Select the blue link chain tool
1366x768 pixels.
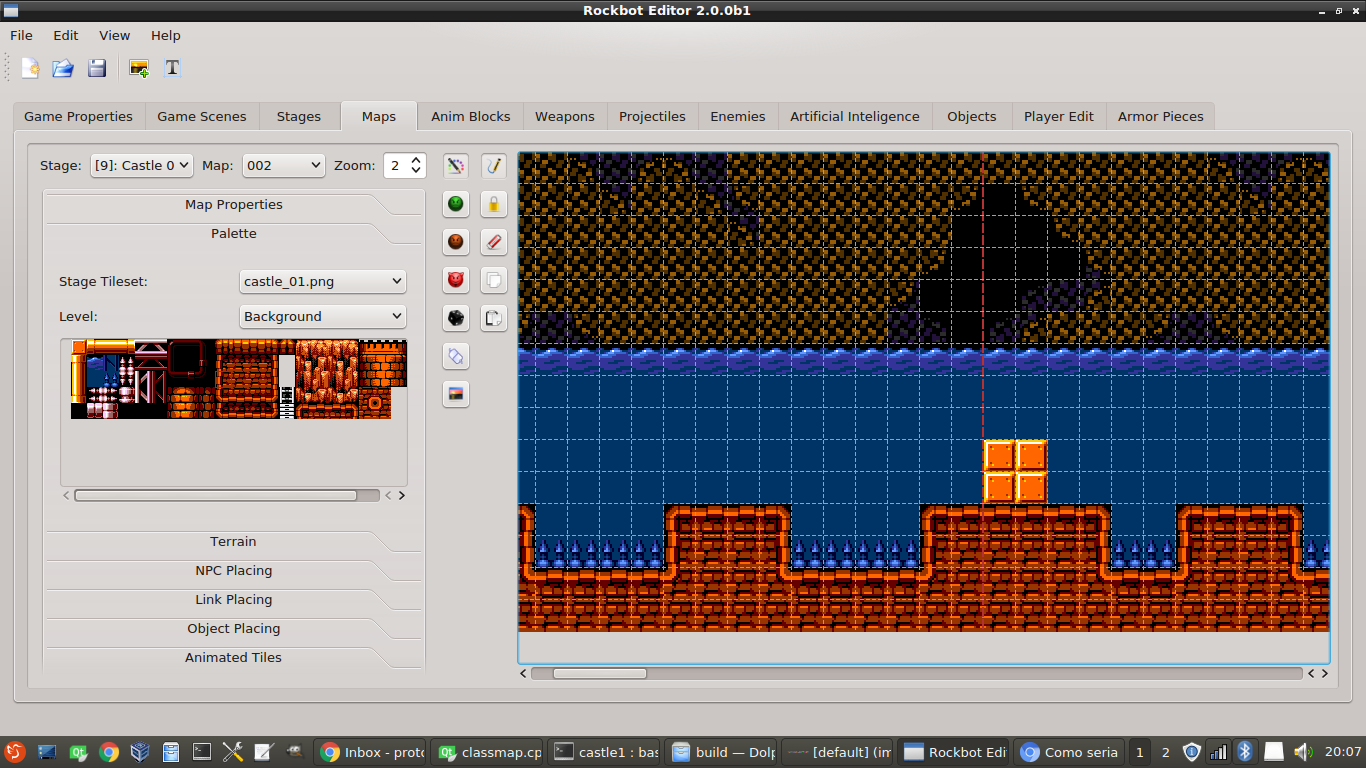(456, 356)
